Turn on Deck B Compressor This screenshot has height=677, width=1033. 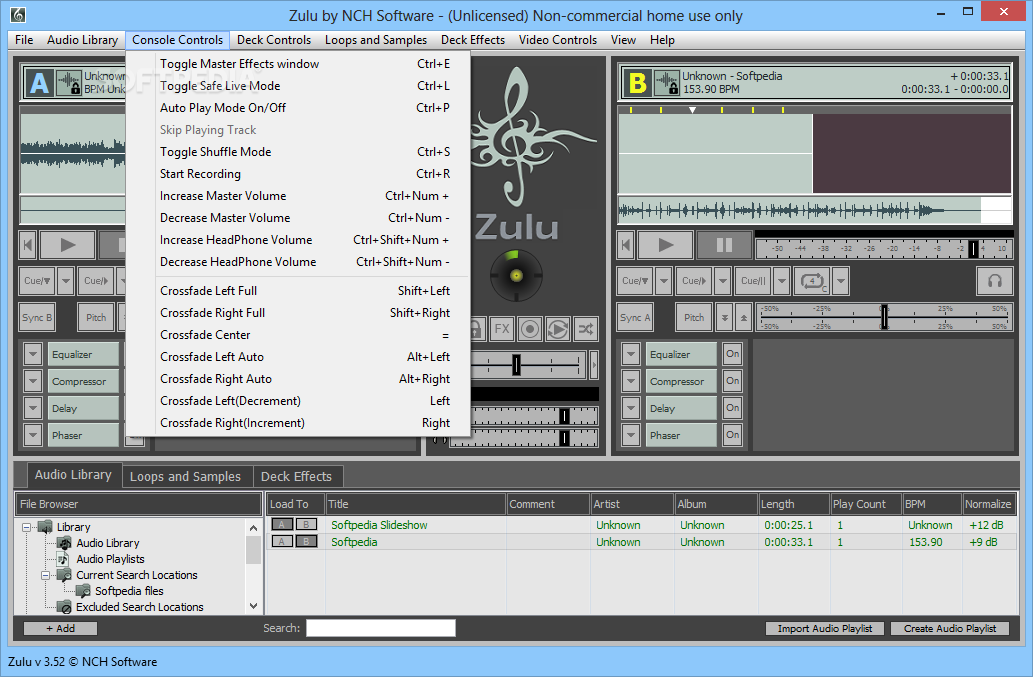(x=733, y=381)
